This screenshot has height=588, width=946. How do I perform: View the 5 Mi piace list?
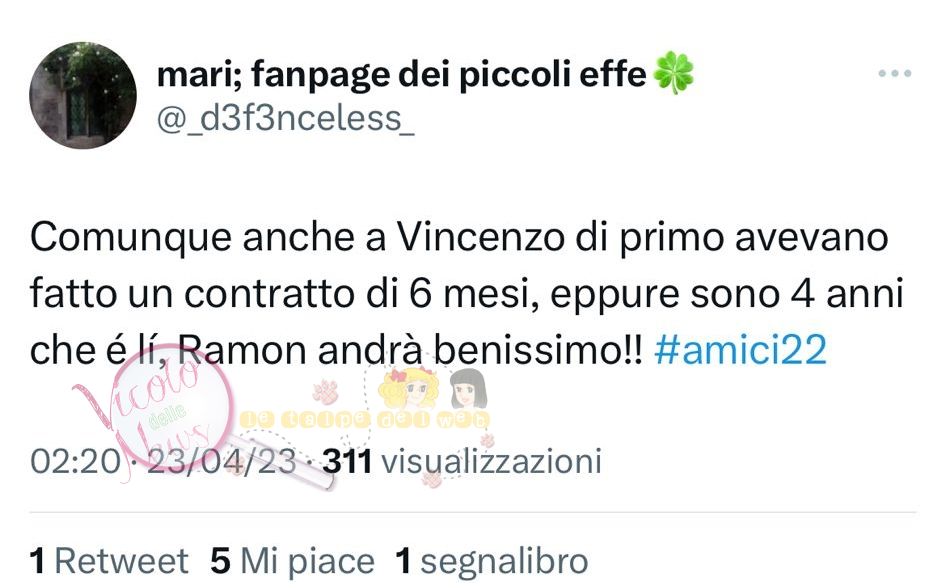point(293,561)
